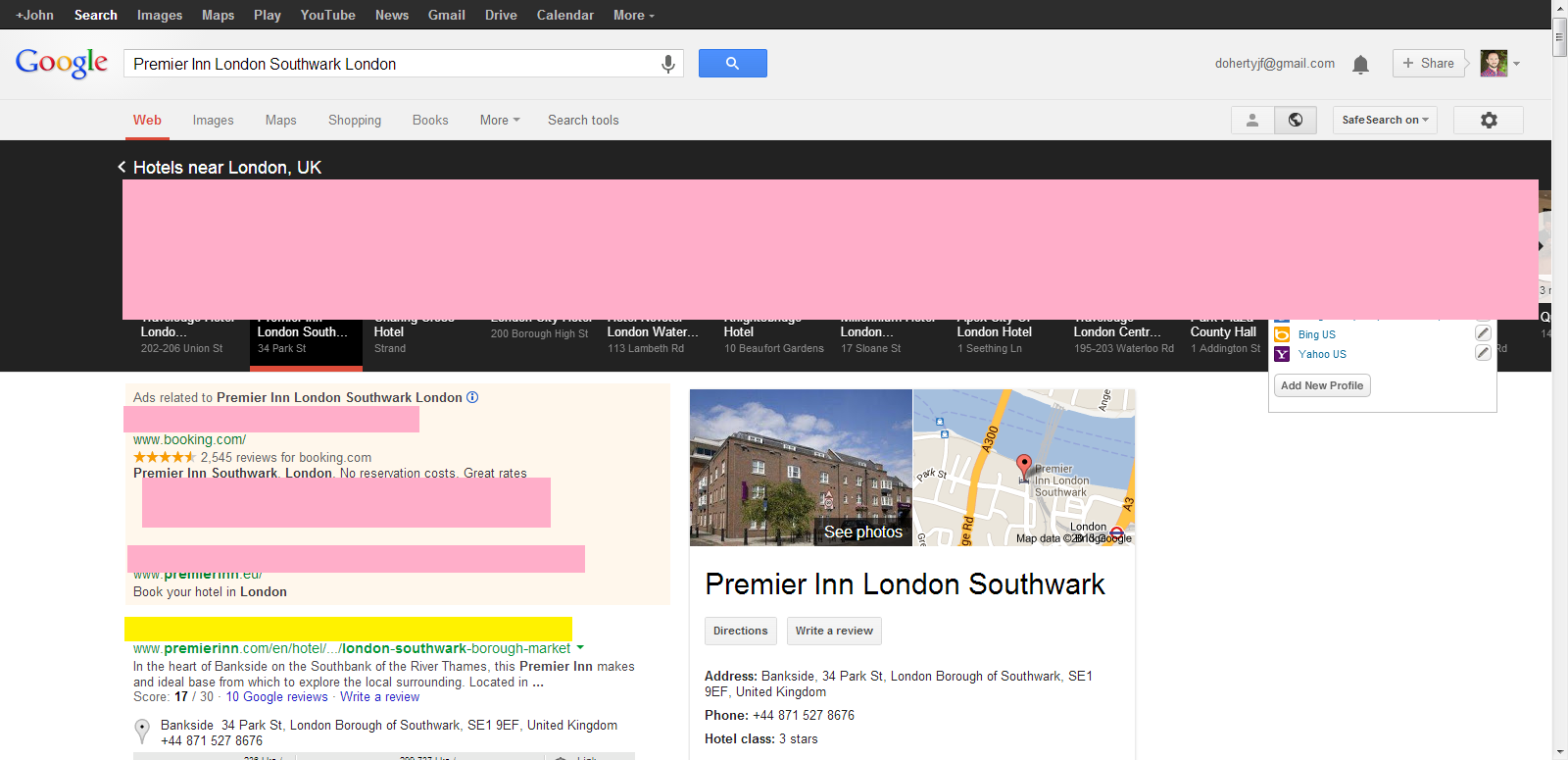Open the 10 Google reviews link
The width and height of the screenshot is (1568, 760).
(276, 697)
